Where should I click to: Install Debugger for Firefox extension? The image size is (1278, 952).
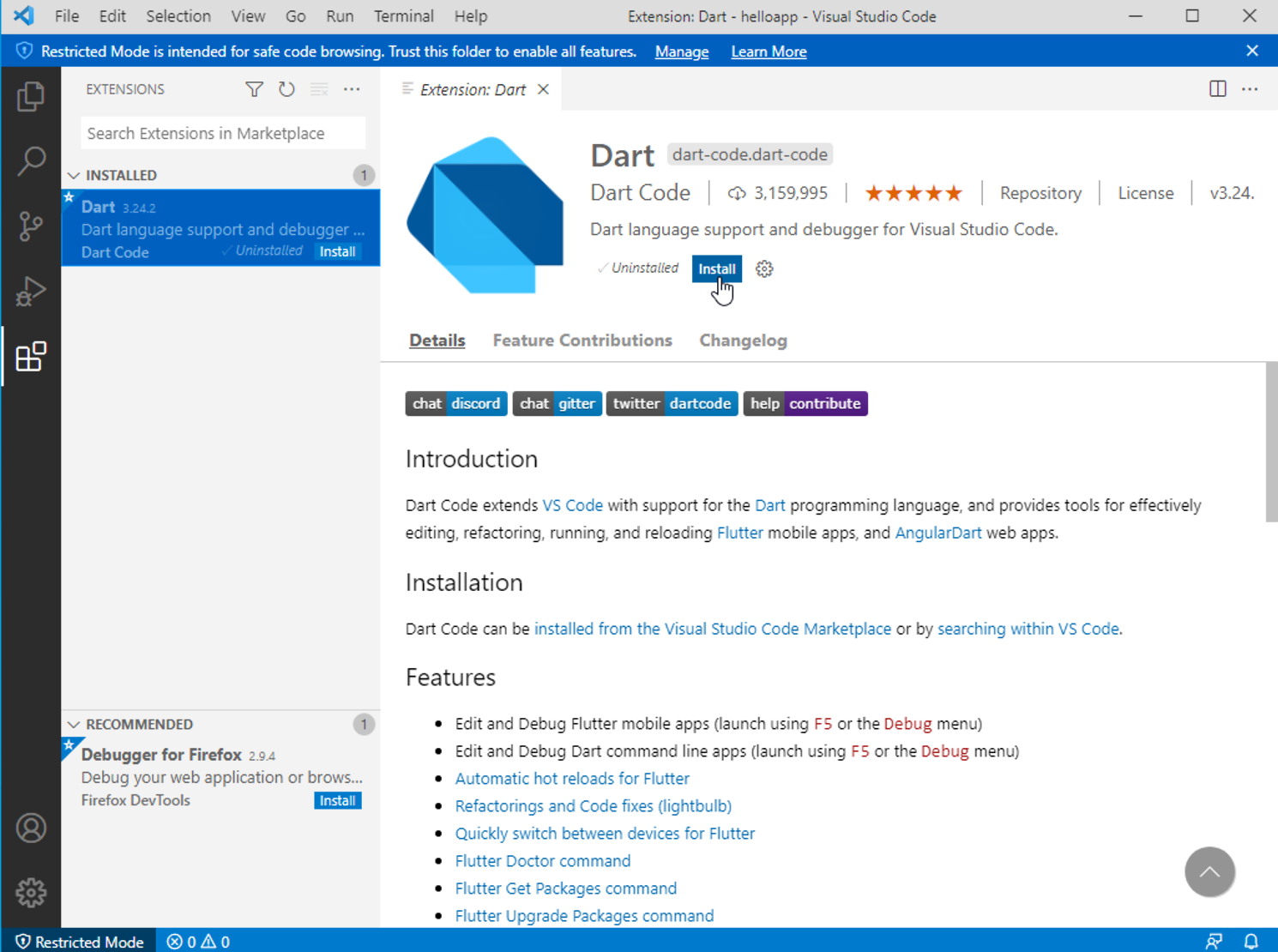[337, 800]
